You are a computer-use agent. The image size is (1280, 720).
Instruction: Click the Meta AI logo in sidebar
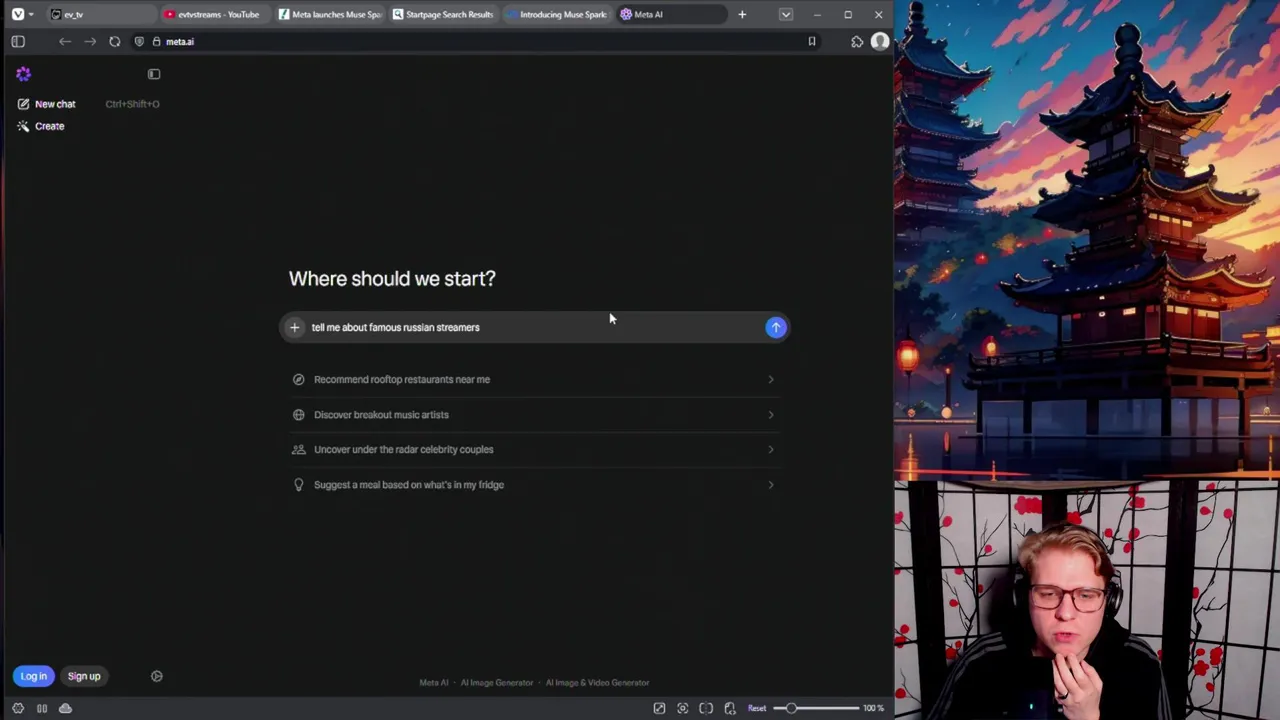23,74
